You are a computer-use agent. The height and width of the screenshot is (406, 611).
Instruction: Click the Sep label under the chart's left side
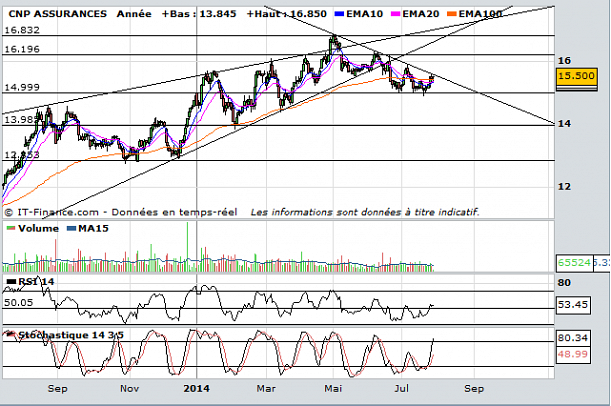coord(57,389)
